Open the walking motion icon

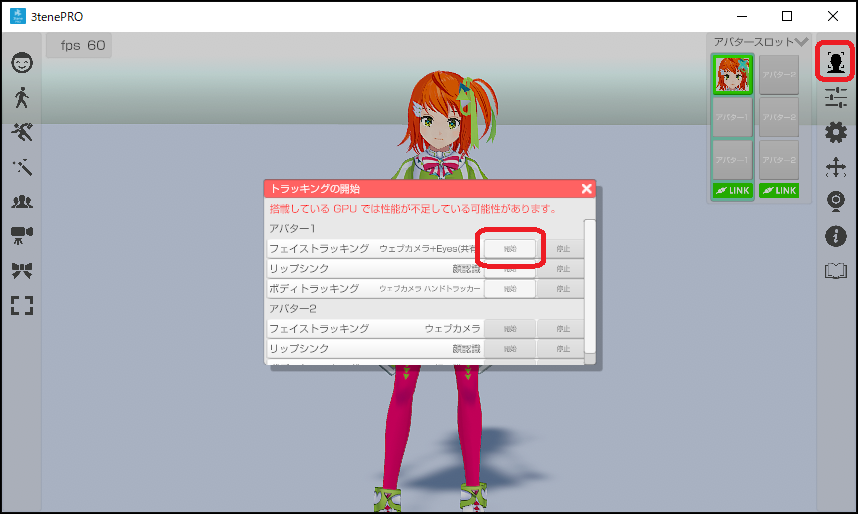click(22, 97)
